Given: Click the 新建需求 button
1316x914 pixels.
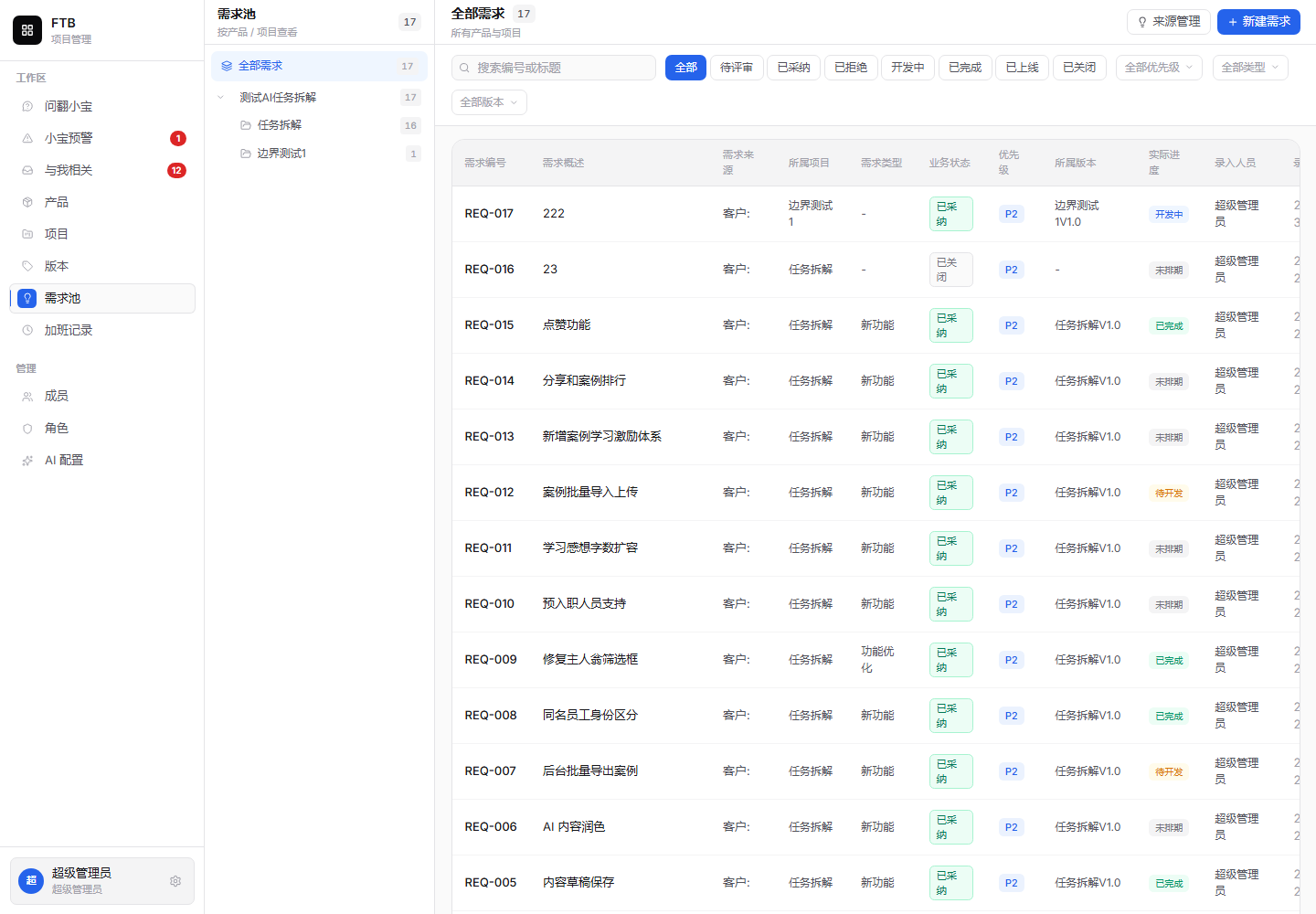Looking at the screenshot, I should [x=1258, y=22].
